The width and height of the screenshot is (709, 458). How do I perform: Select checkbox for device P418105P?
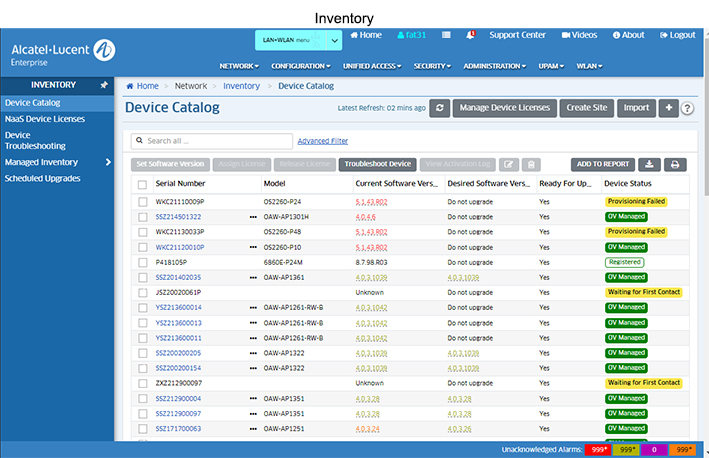(142, 262)
